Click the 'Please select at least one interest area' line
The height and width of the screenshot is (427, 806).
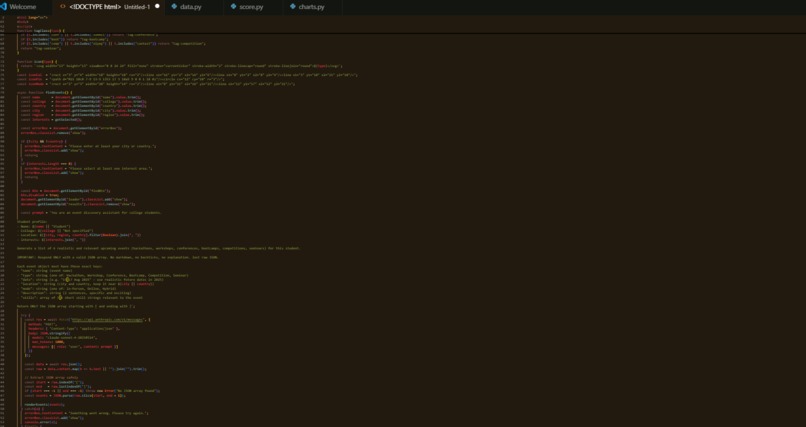click(88, 168)
